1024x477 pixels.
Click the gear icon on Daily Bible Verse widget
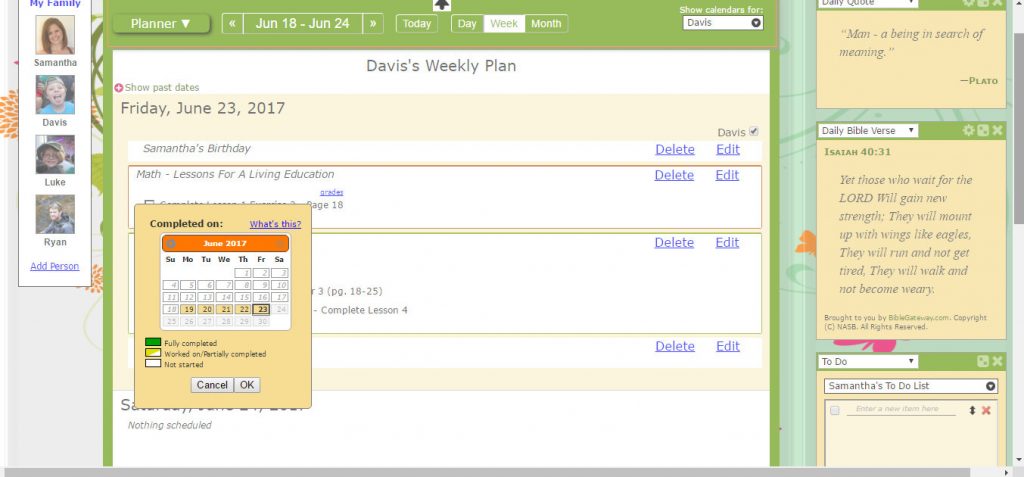[x=968, y=131]
